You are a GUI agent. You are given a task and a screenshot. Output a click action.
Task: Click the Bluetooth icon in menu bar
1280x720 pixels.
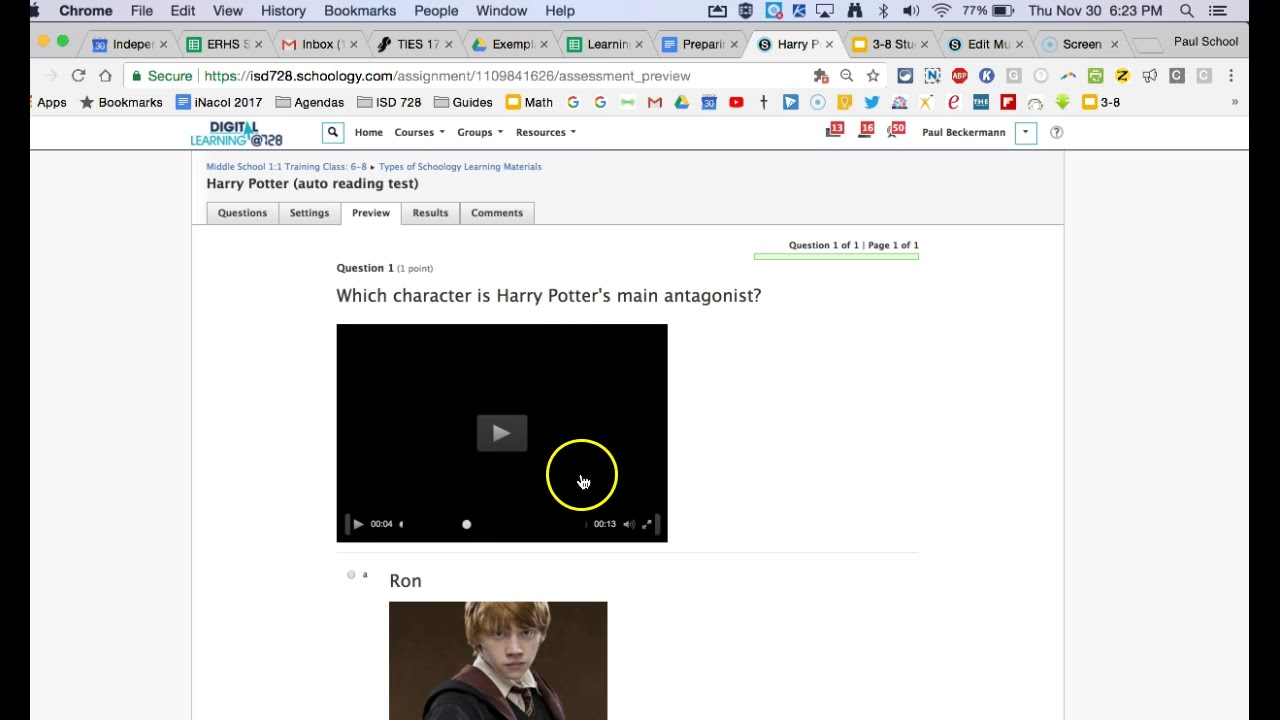coord(883,11)
